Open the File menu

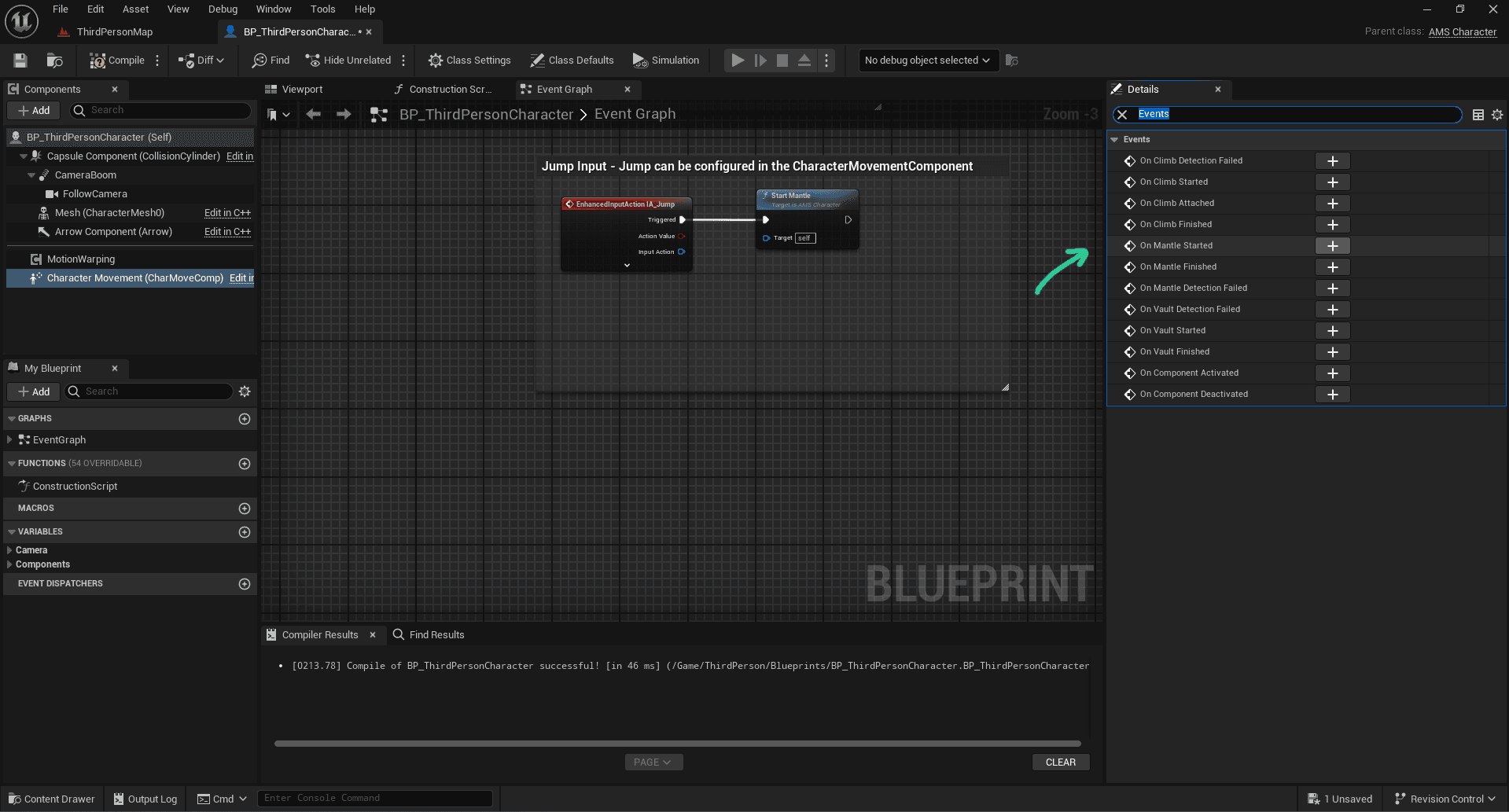pyautogui.click(x=61, y=9)
